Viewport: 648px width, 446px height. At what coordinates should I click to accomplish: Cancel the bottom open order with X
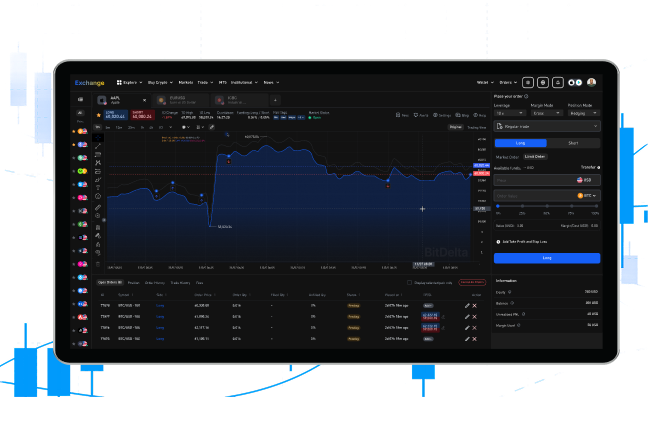tap(474, 339)
